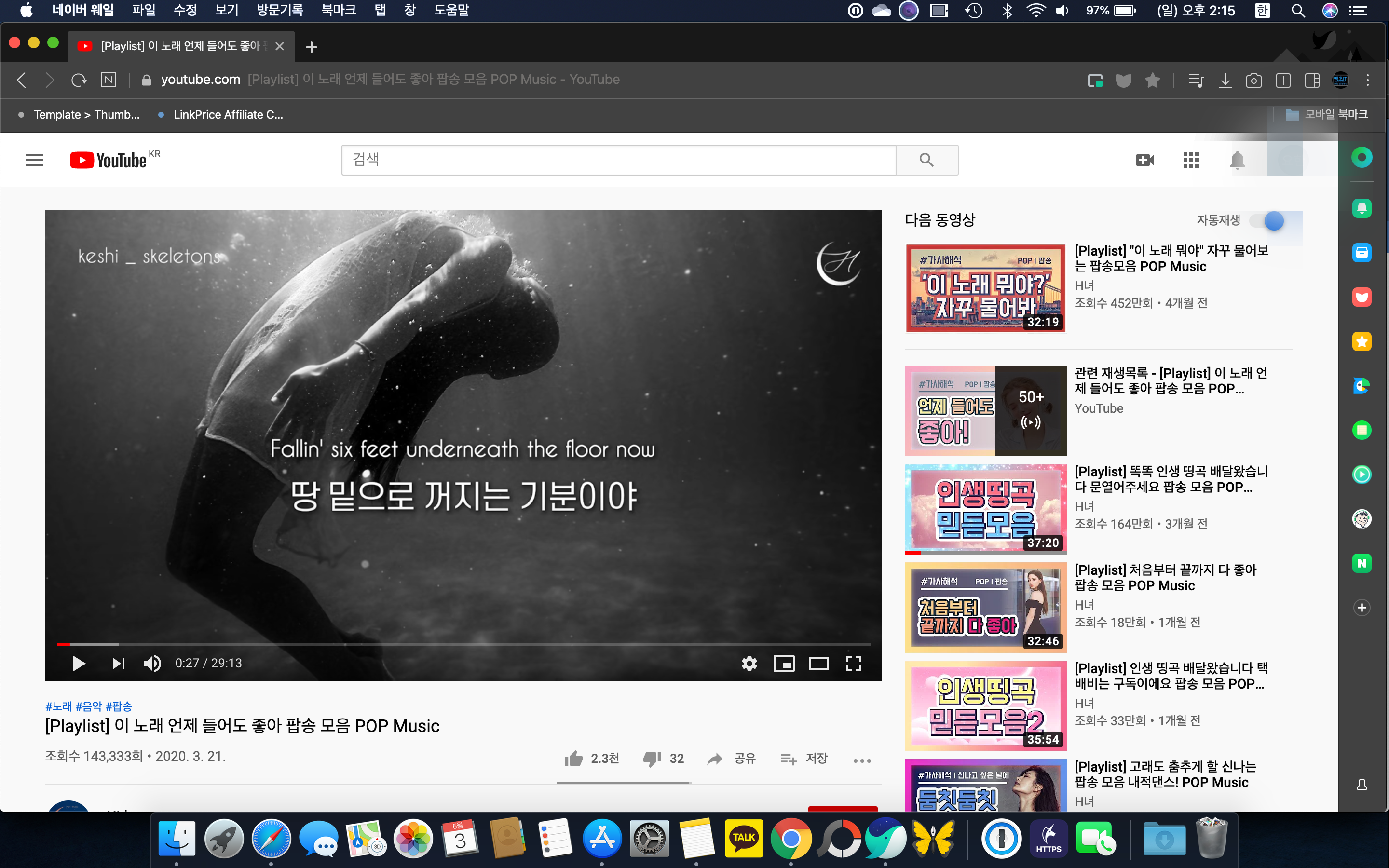The height and width of the screenshot is (868, 1389).
Task: Click the #팝송 hashtag link
Action: [119, 706]
